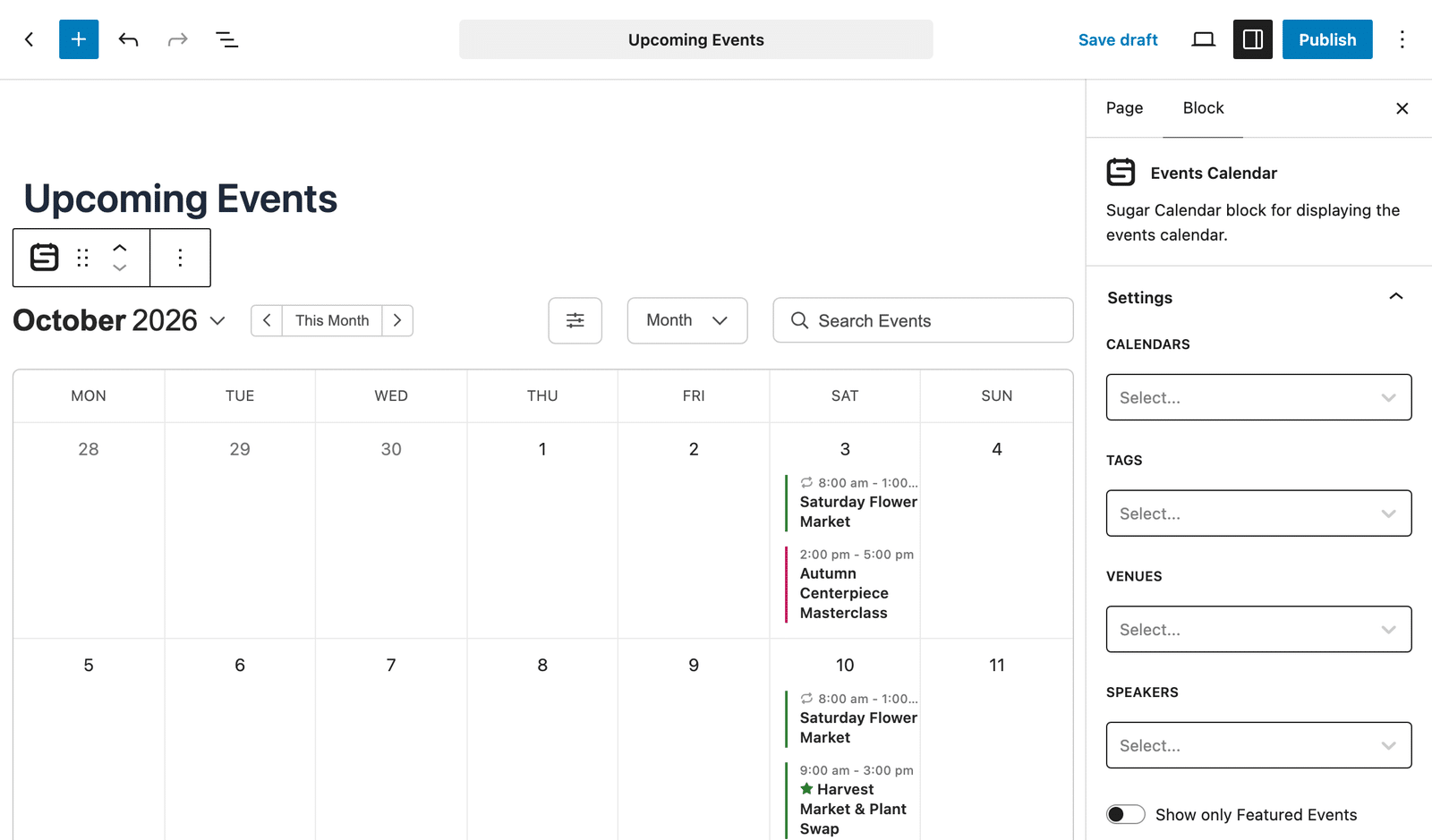Select day 30 of previous month

pyautogui.click(x=391, y=449)
